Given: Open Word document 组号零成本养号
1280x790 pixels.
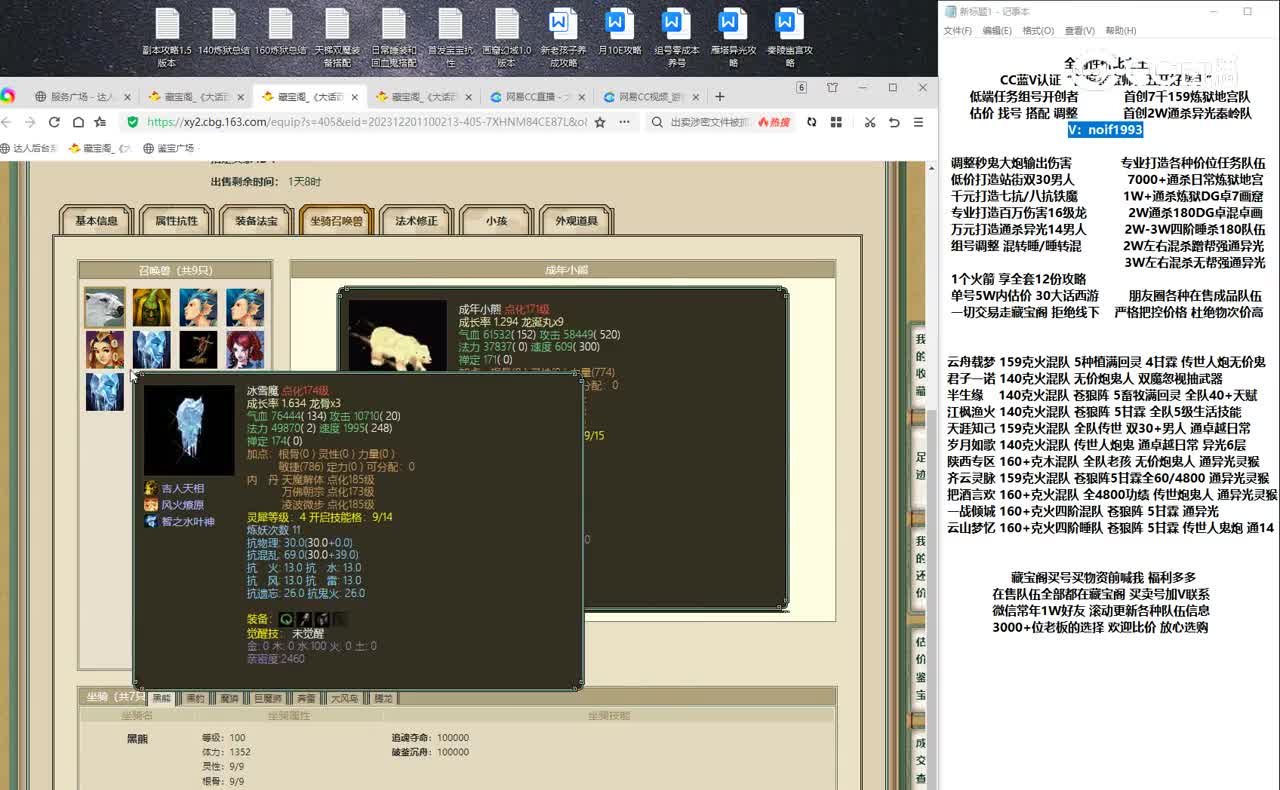Looking at the screenshot, I should (677, 38).
